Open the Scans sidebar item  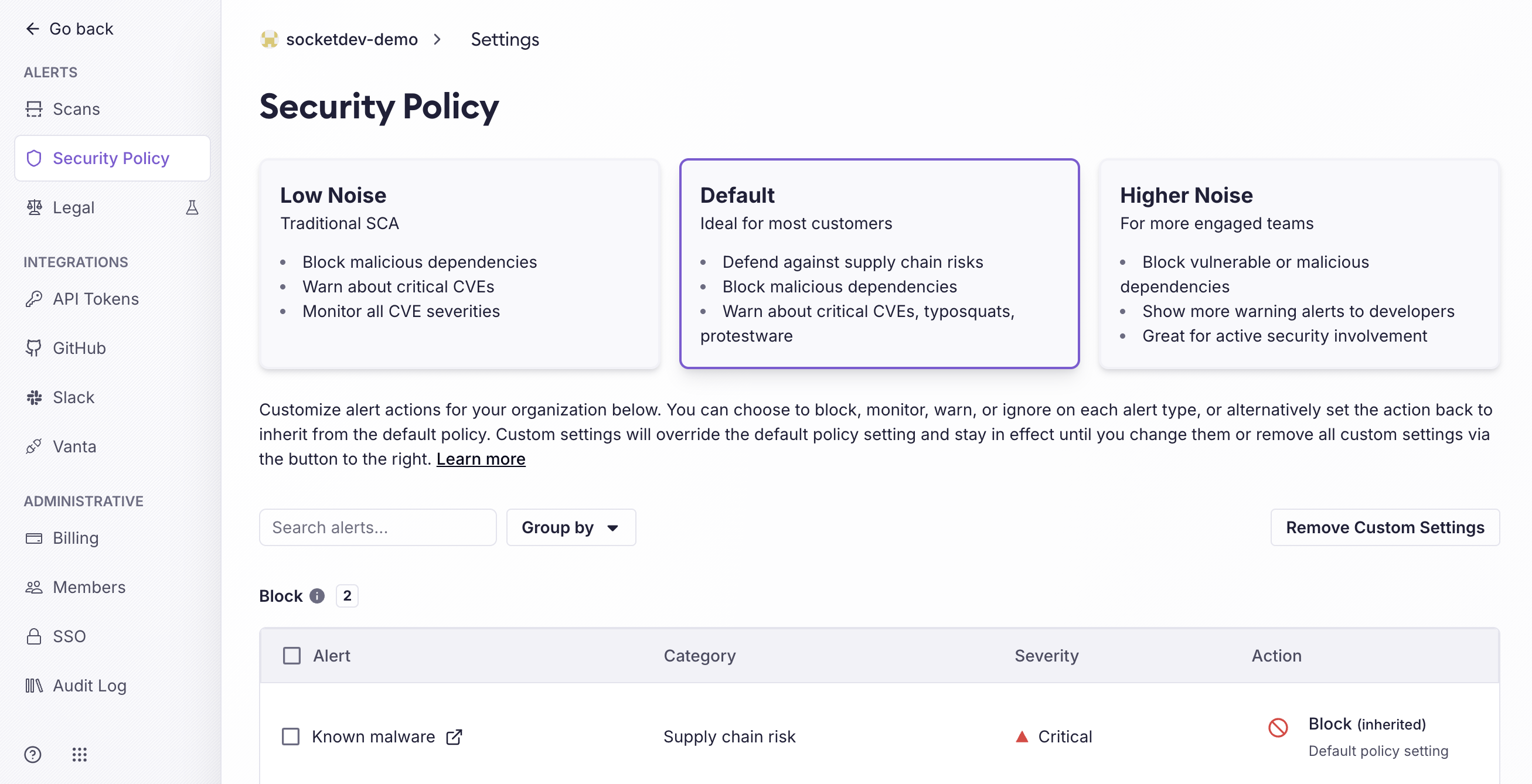tap(76, 109)
